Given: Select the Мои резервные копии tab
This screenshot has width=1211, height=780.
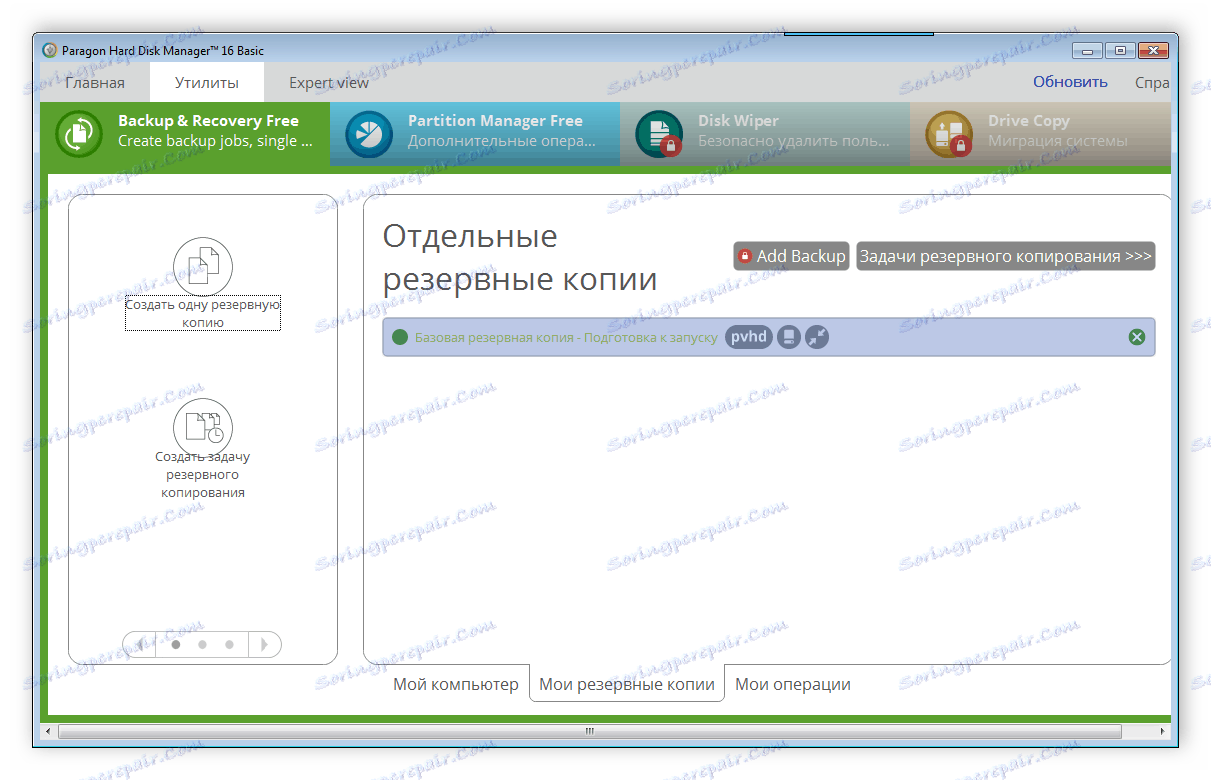Looking at the screenshot, I should [x=627, y=685].
